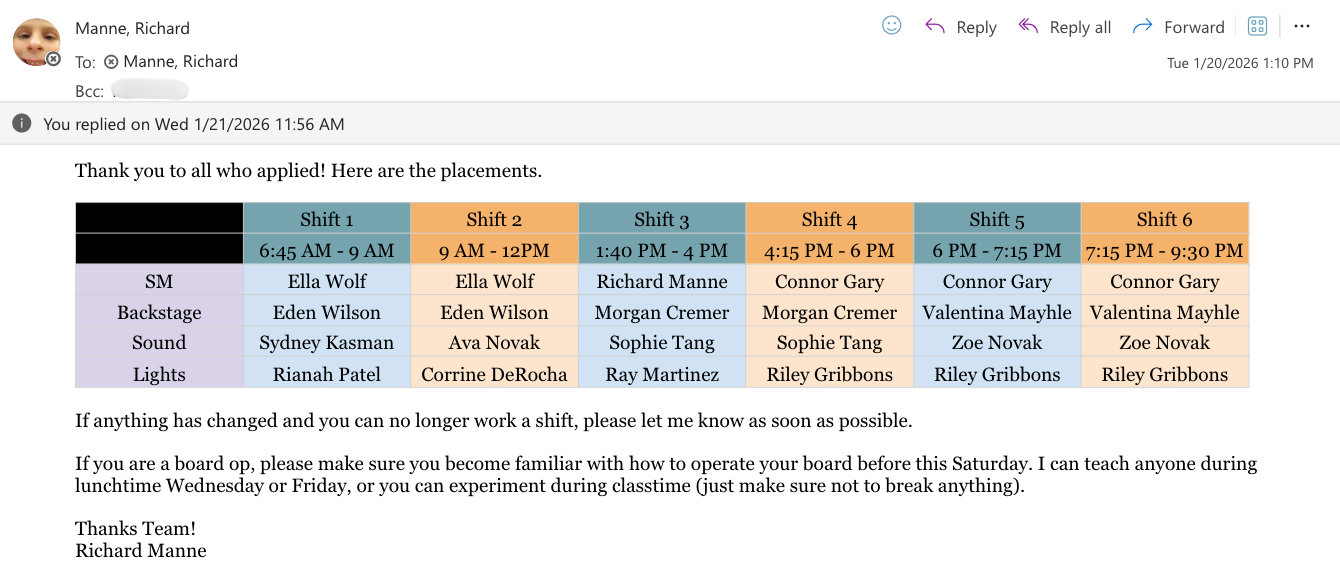Click the smiley emoji reaction icon
The image size is (1340, 578).
click(x=892, y=26)
